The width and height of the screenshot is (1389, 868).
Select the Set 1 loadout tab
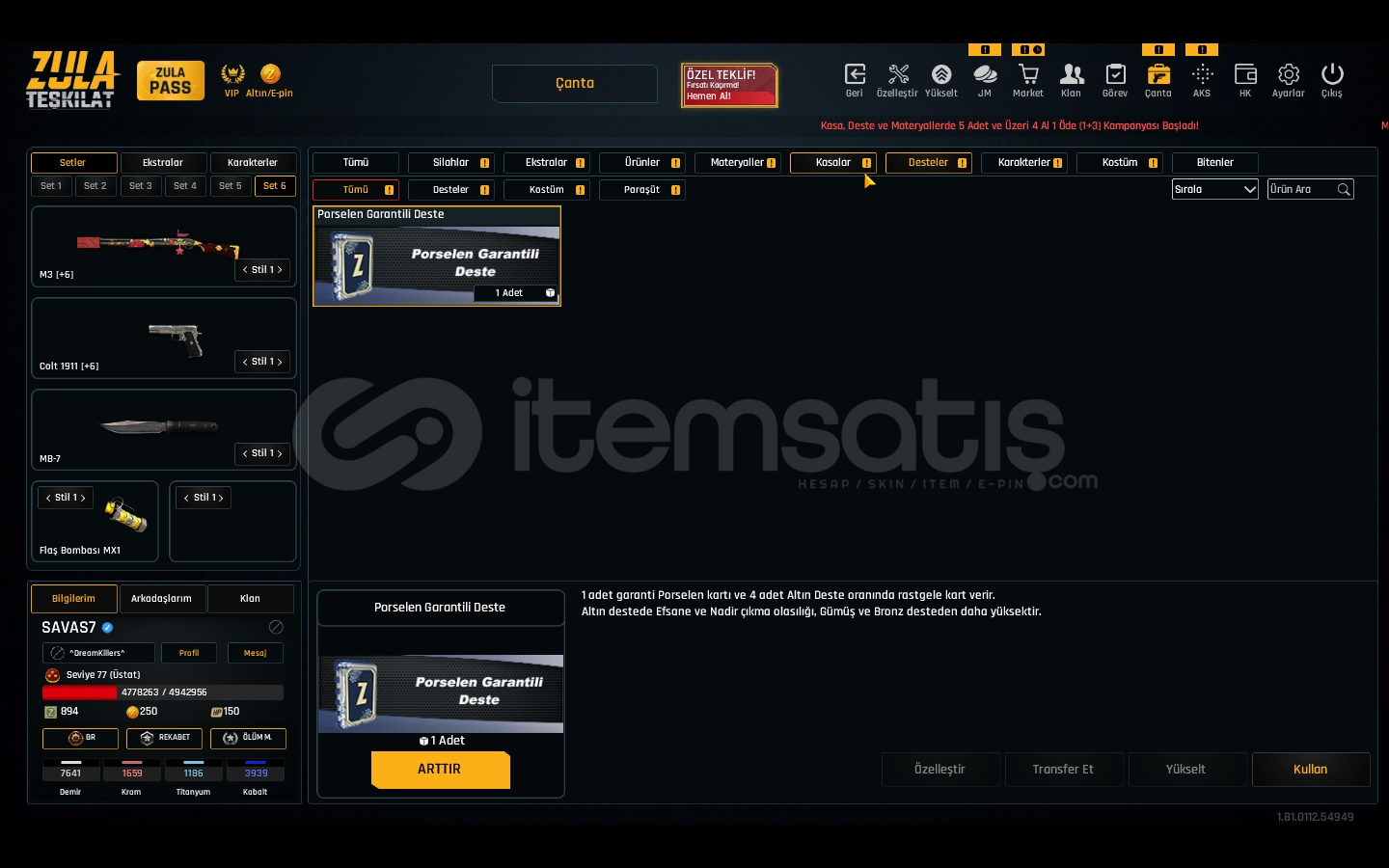point(51,186)
